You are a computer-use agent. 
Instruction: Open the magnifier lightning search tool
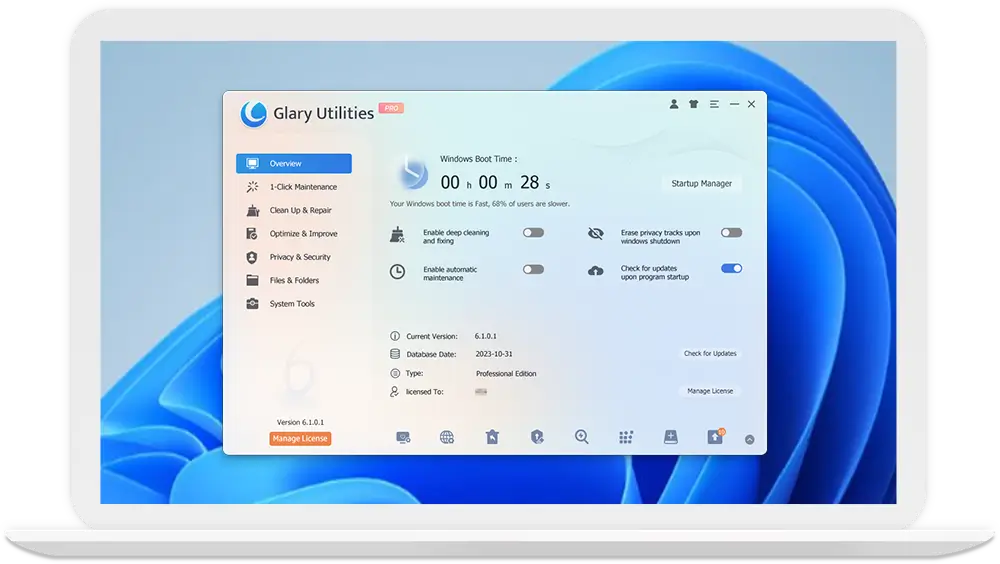coord(582,437)
